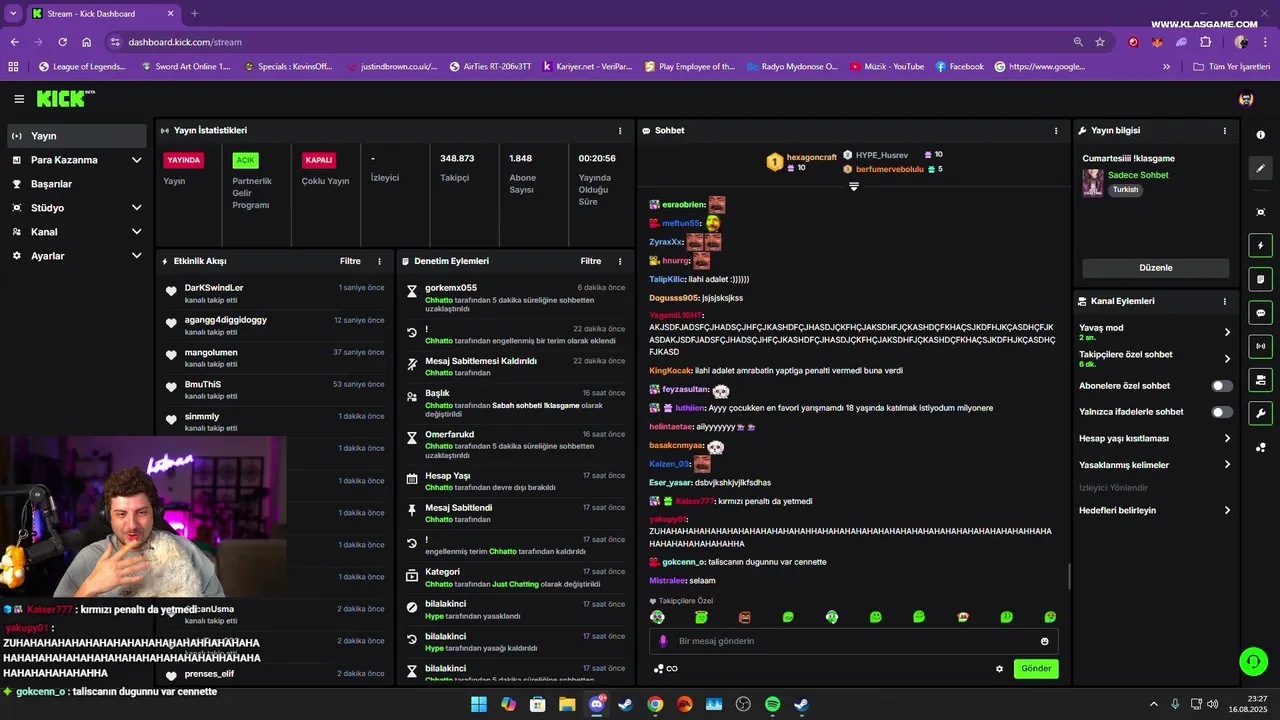Click the focus frame icon in right sidebar

[1260, 212]
